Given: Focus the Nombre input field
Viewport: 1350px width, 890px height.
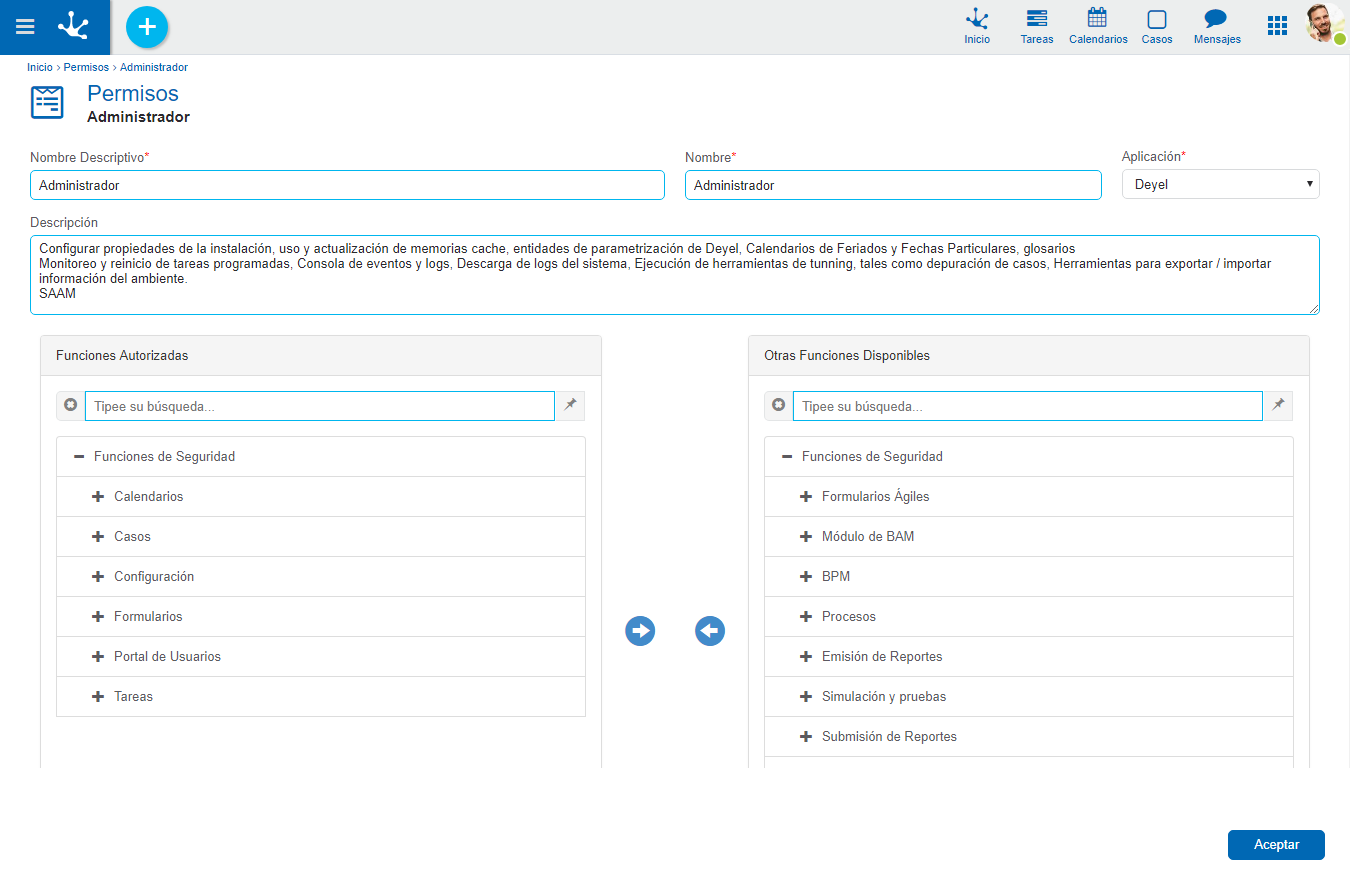Looking at the screenshot, I should tap(893, 185).
